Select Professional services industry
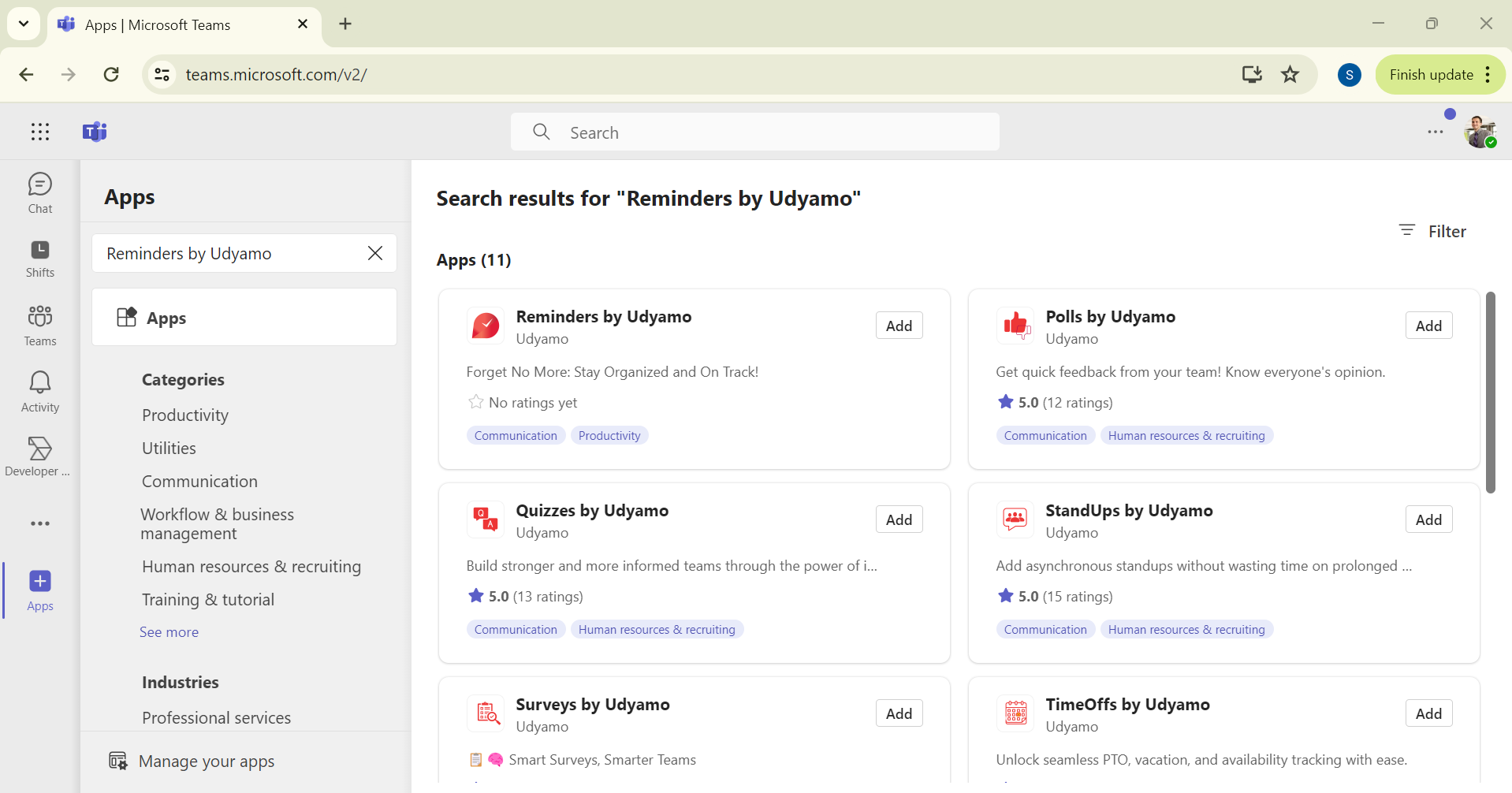The image size is (1512, 793). point(216,718)
